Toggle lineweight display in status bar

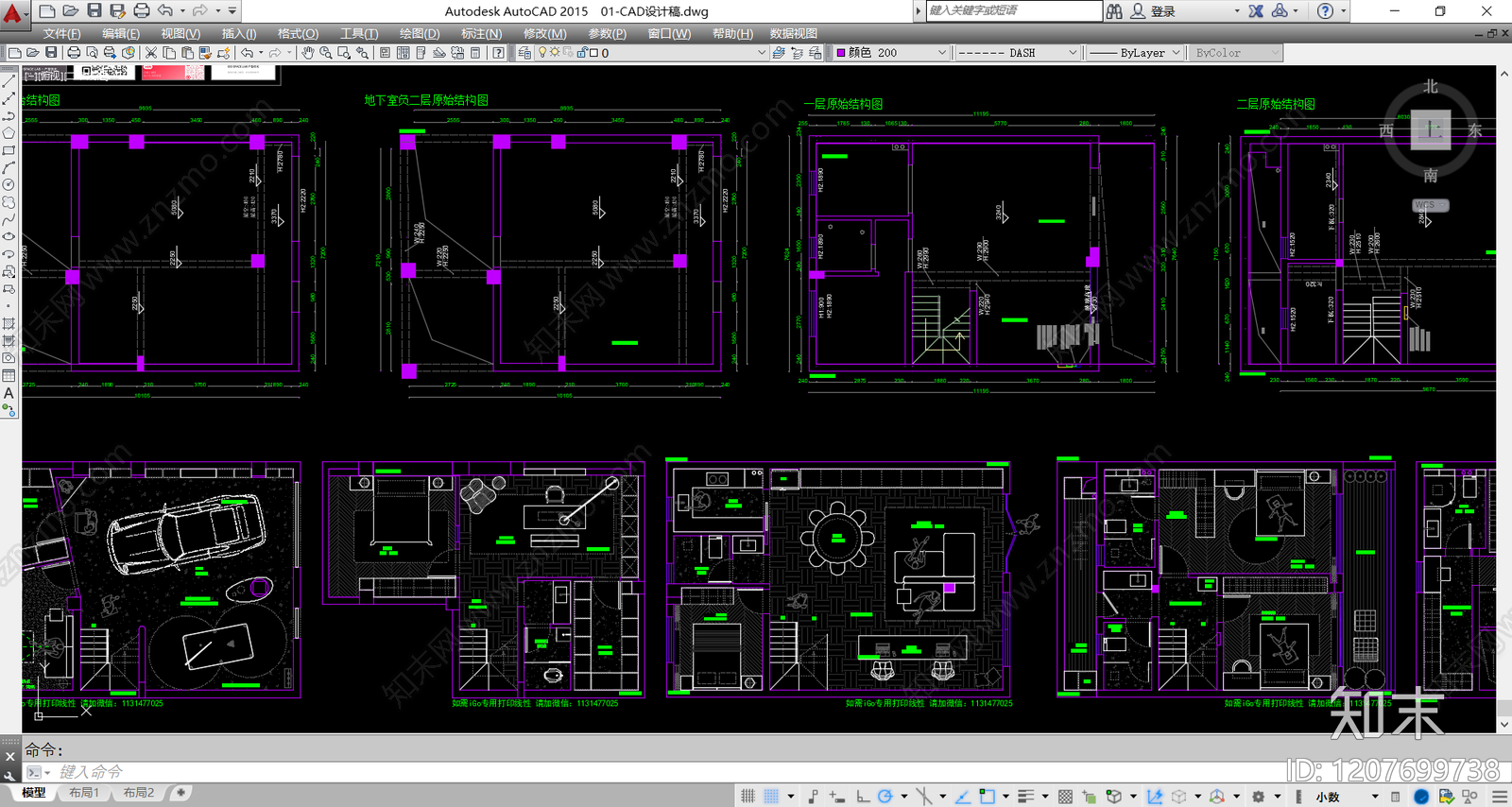1025,797
